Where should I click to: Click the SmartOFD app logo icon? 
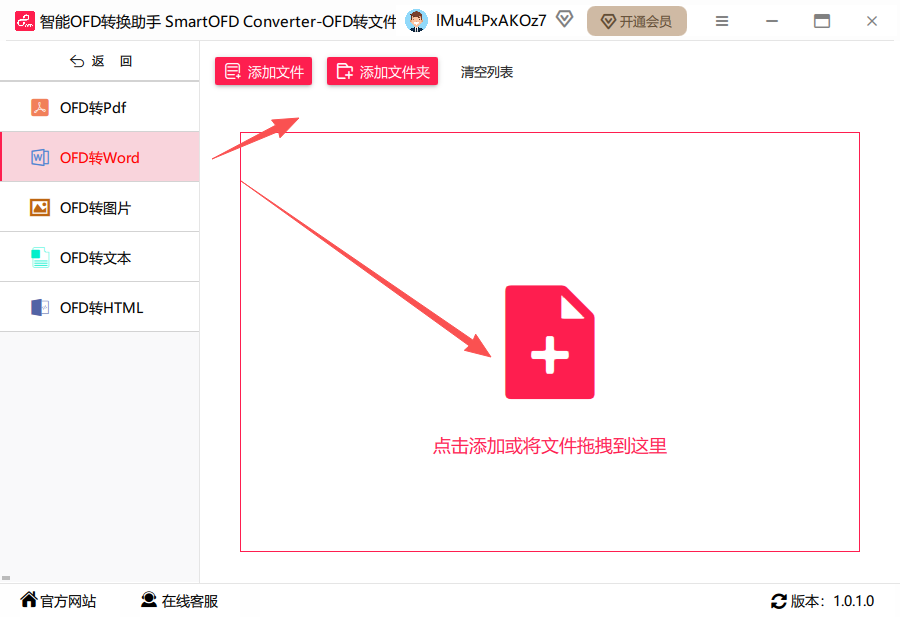[25, 21]
